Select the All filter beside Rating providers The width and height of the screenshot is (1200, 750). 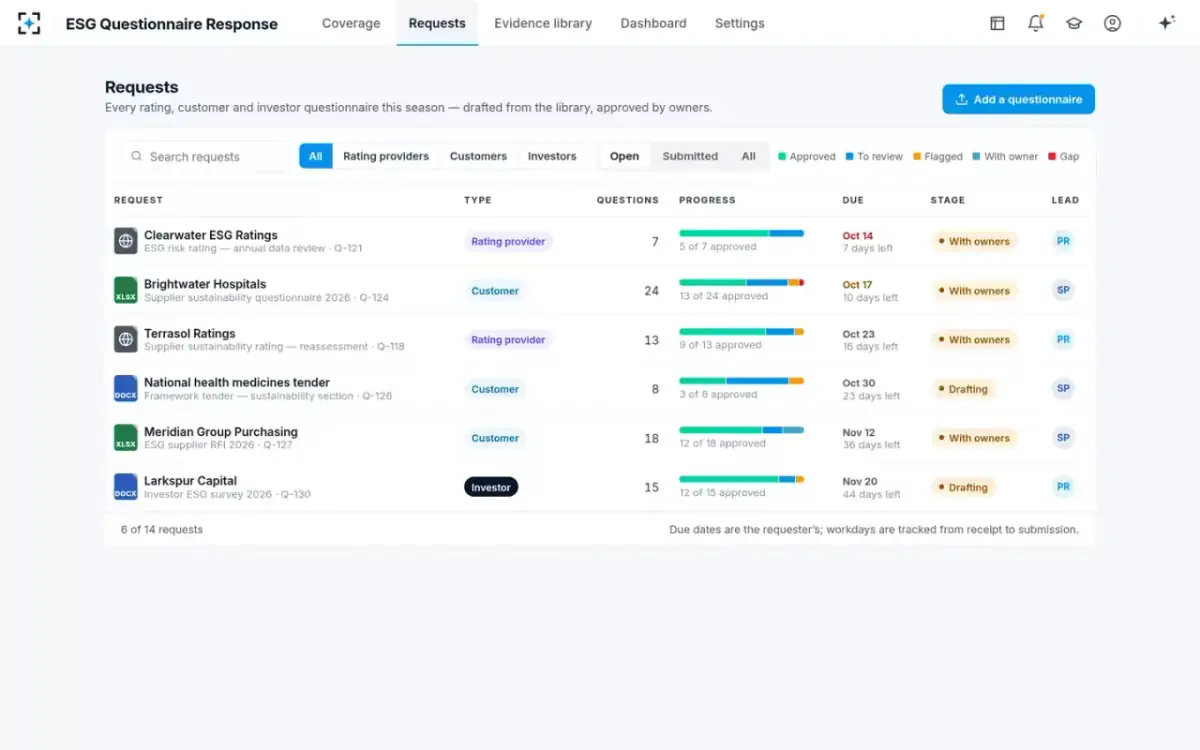click(316, 156)
